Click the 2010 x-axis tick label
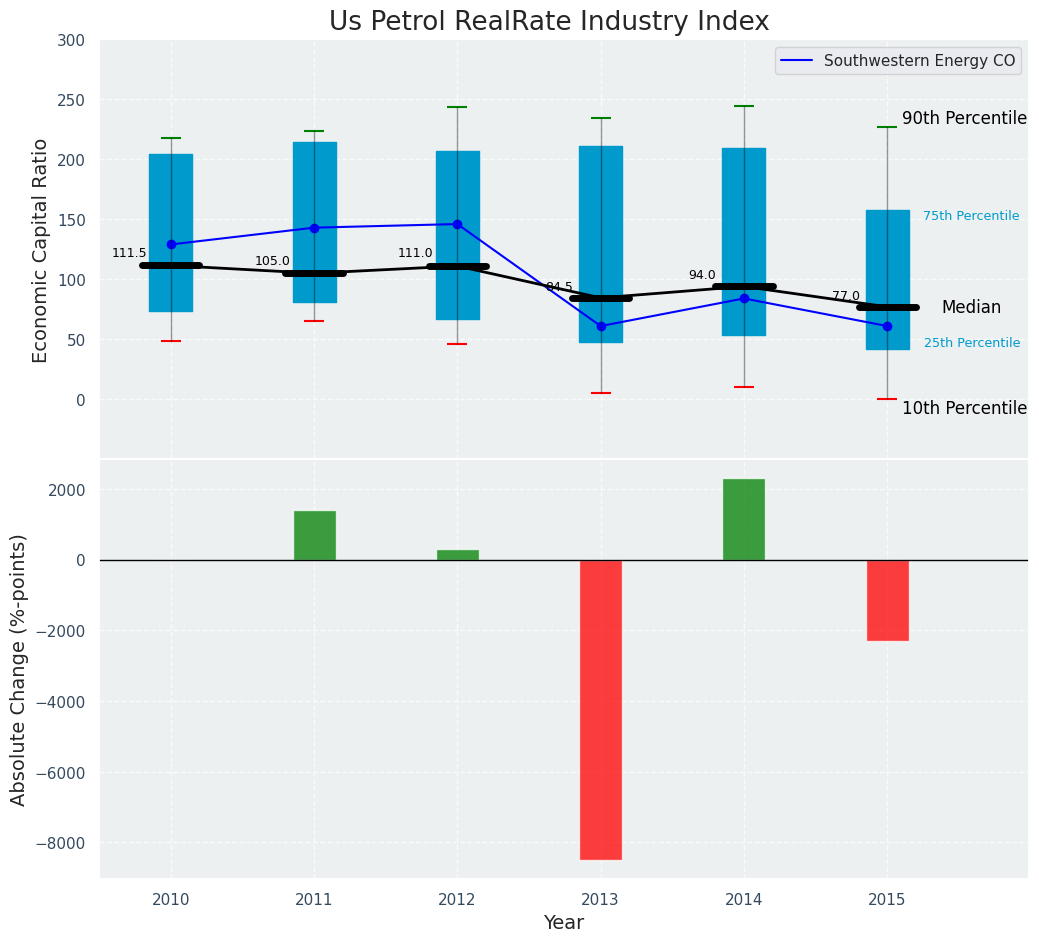Viewport: 1039px width, 942px height. coord(171,900)
